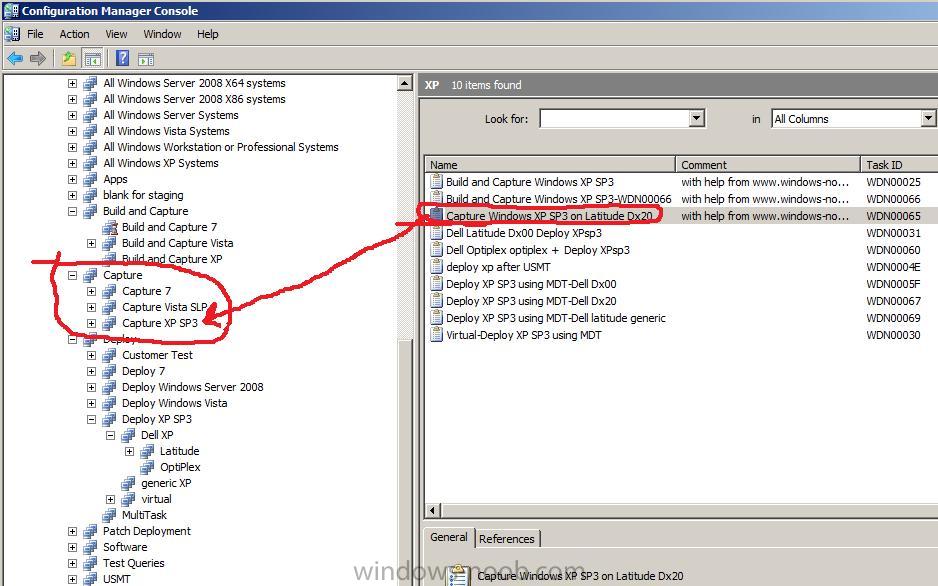Sort by the Comment column header
This screenshot has height=586, width=938.
pyautogui.click(x=768, y=164)
